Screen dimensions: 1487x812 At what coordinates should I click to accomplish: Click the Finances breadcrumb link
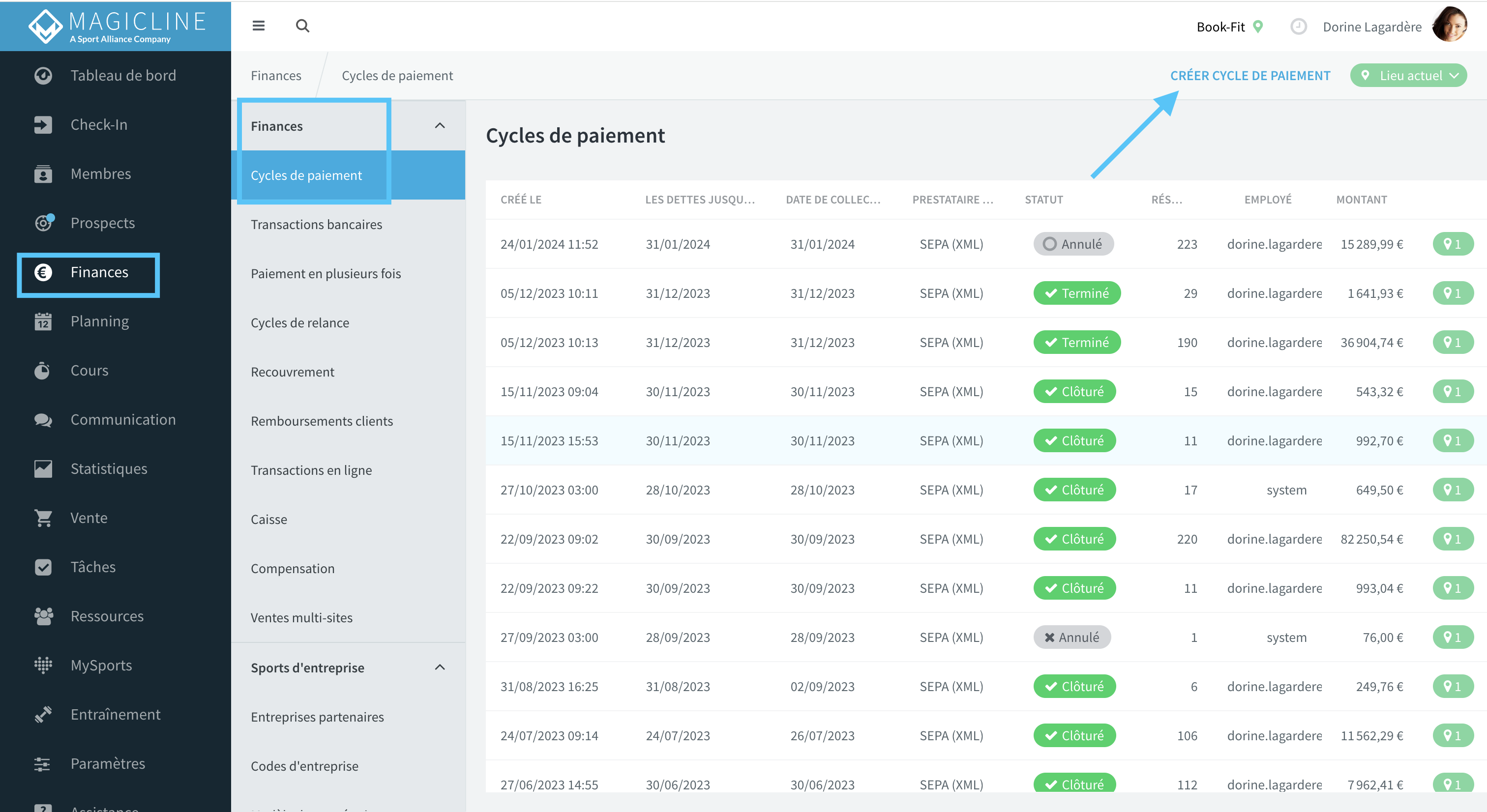(276, 76)
